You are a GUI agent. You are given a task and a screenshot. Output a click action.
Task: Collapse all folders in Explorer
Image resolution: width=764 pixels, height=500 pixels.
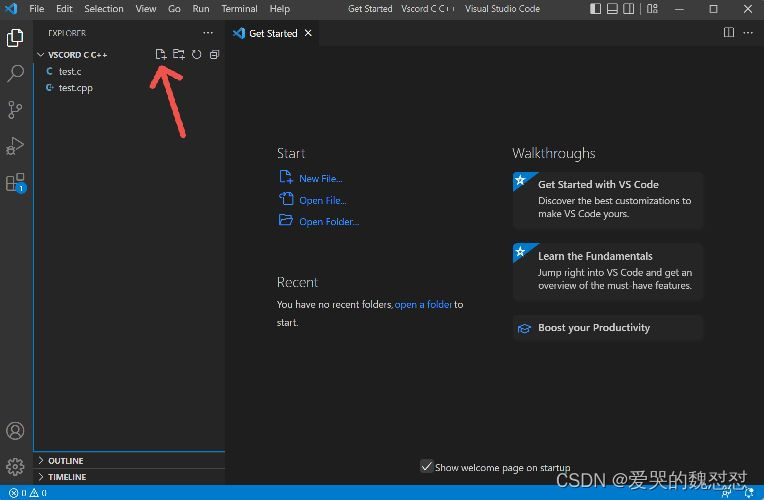[214, 54]
